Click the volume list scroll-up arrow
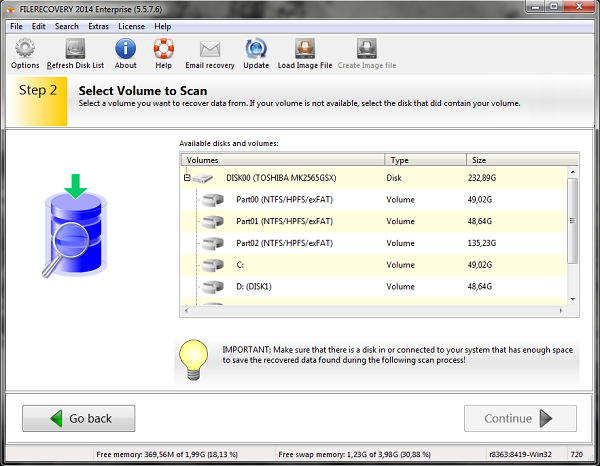 coord(572,172)
